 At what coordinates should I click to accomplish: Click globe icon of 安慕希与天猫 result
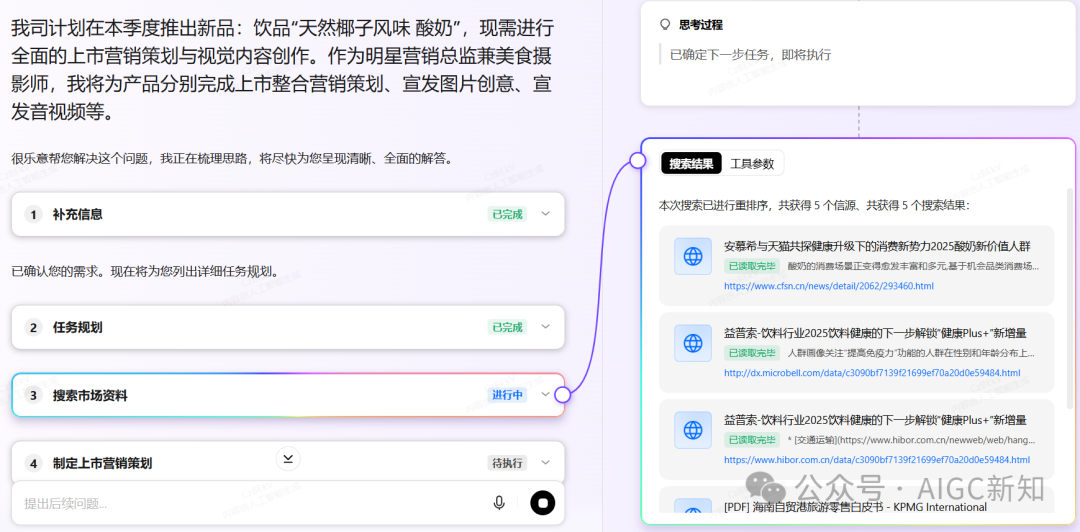click(x=693, y=256)
